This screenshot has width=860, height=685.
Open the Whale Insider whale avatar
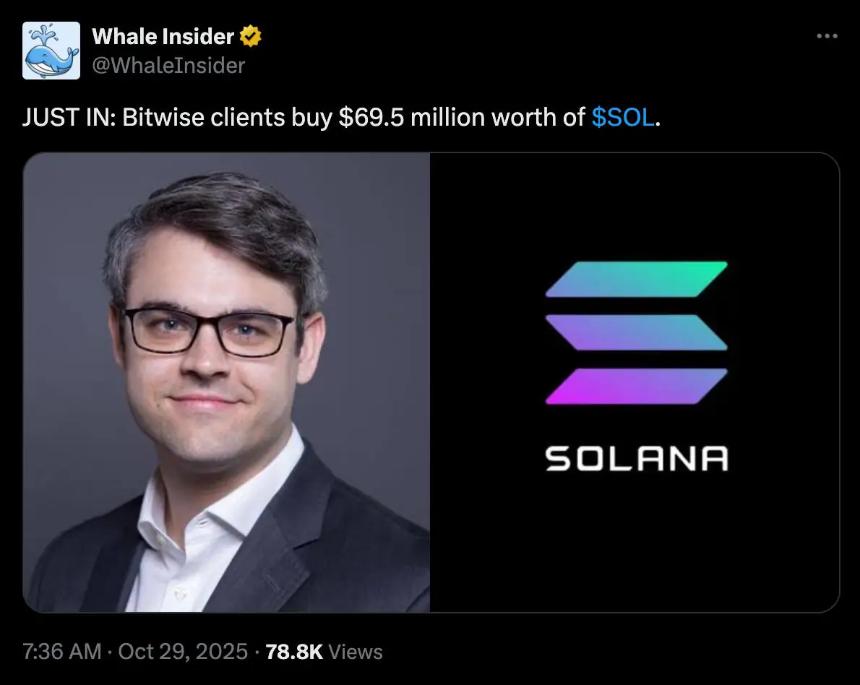pos(51,50)
